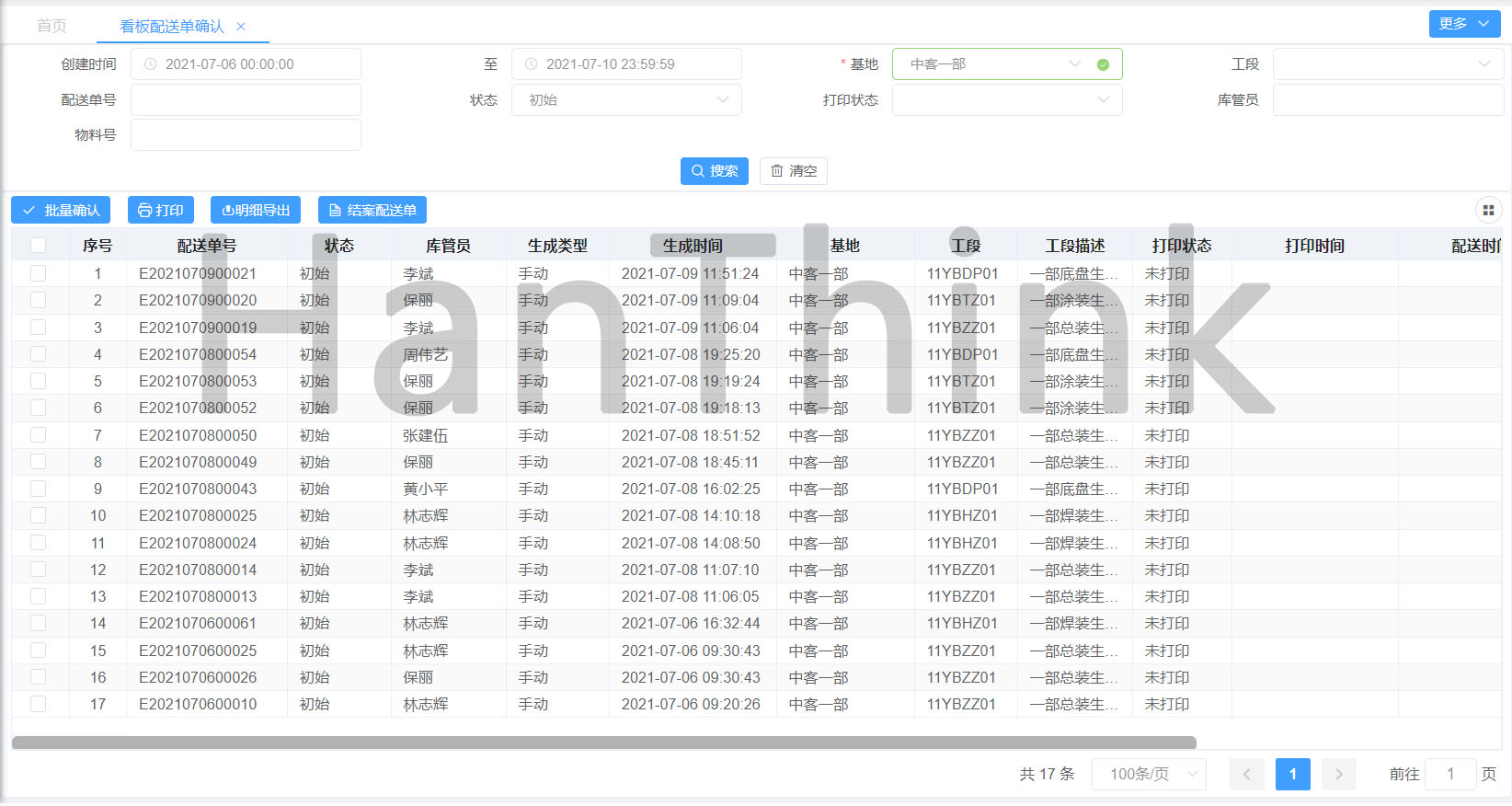The image size is (1512, 806).
Task: Open the 状态 dropdown showing 初始
Action: click(x=626, y=100)
